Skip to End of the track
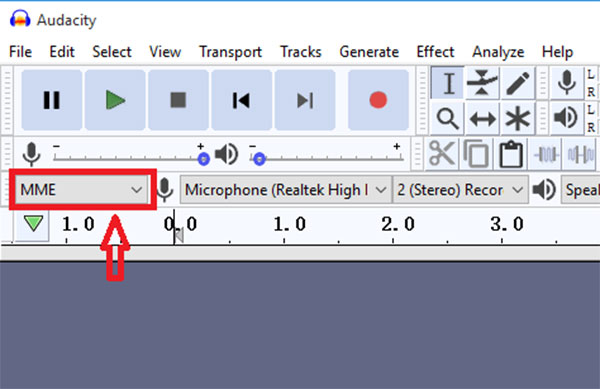 pyautogui.click(x=305, y=100)
